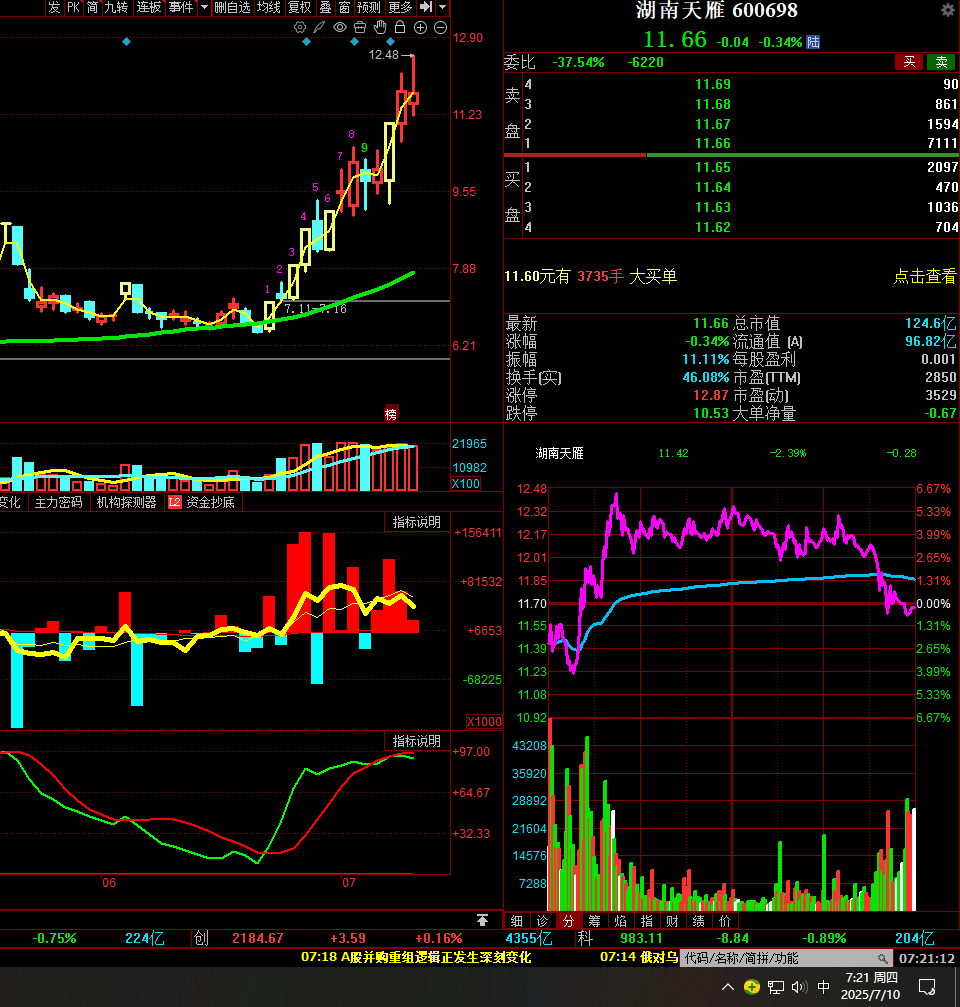Click the X100 volume scale label

point(466,484)
